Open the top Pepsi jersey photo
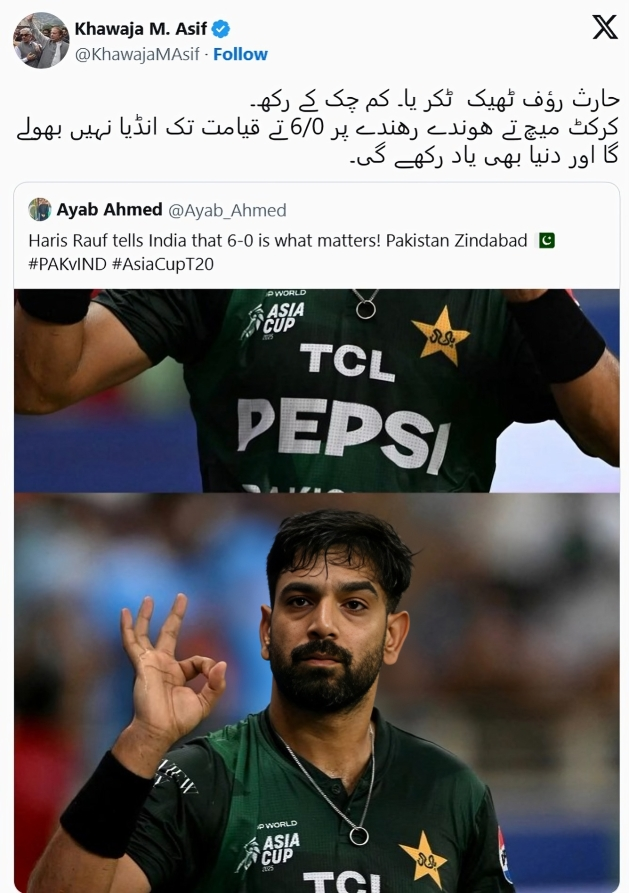This screenshot has height=893, width=629. coord(317,391)
